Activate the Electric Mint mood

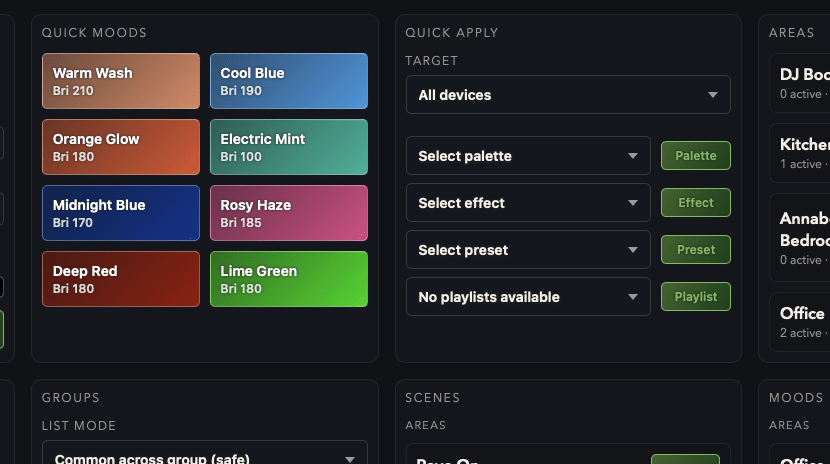(x=289, y=147)
